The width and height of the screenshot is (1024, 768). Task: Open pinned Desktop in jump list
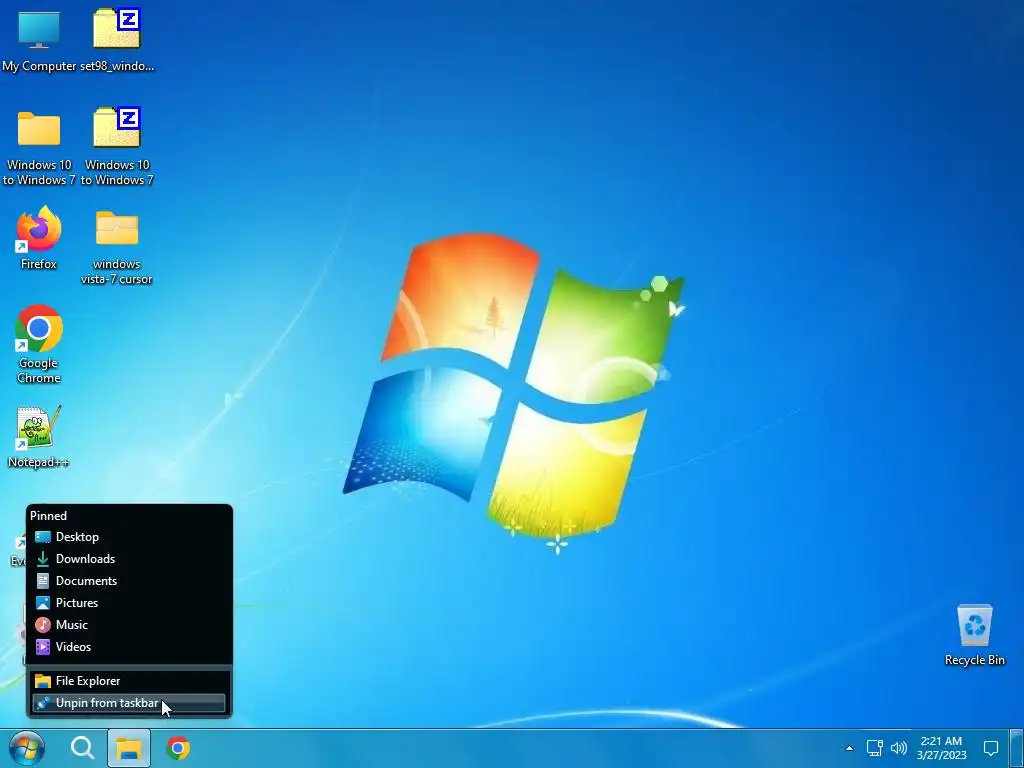point(129,537)
